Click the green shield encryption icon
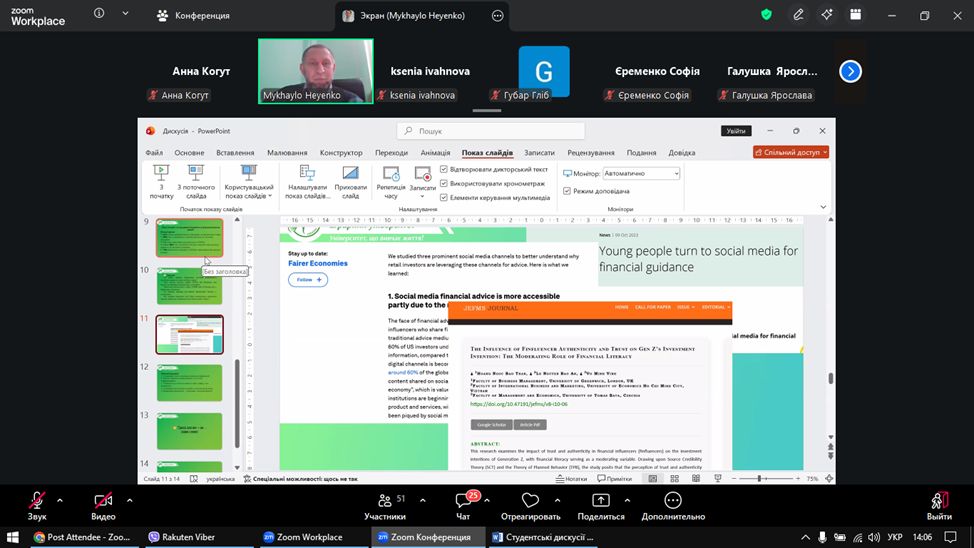Screen dimensions: 974x548 coord(766,15)
